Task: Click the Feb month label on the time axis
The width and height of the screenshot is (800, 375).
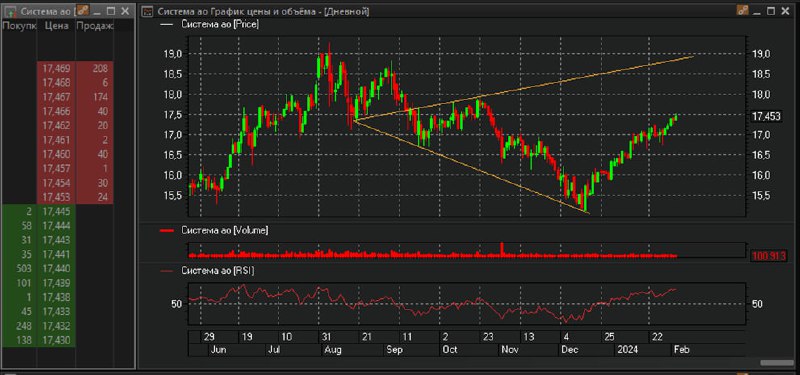Action: point(682,350)
